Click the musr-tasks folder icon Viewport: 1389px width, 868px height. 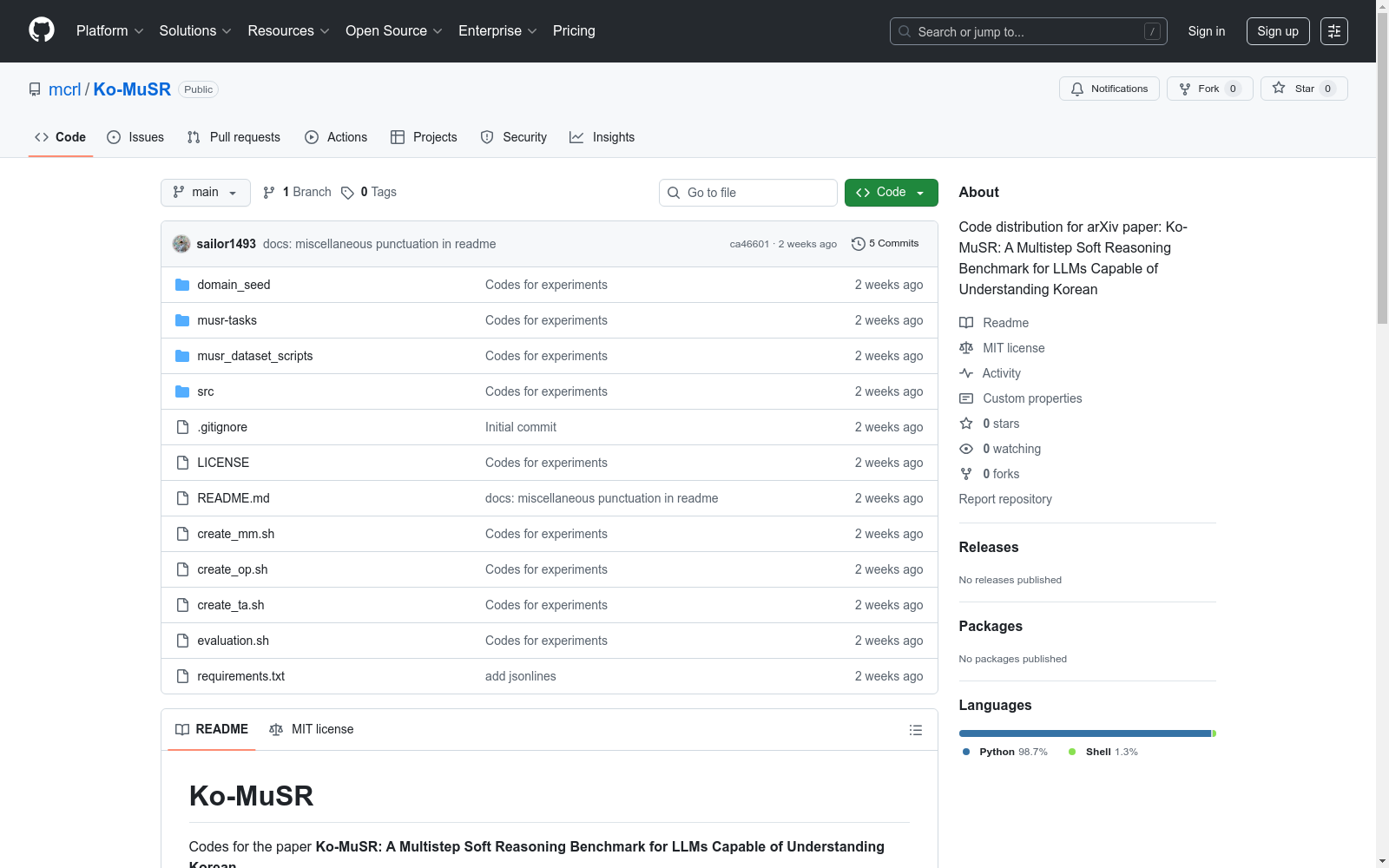tap(182, 320)
